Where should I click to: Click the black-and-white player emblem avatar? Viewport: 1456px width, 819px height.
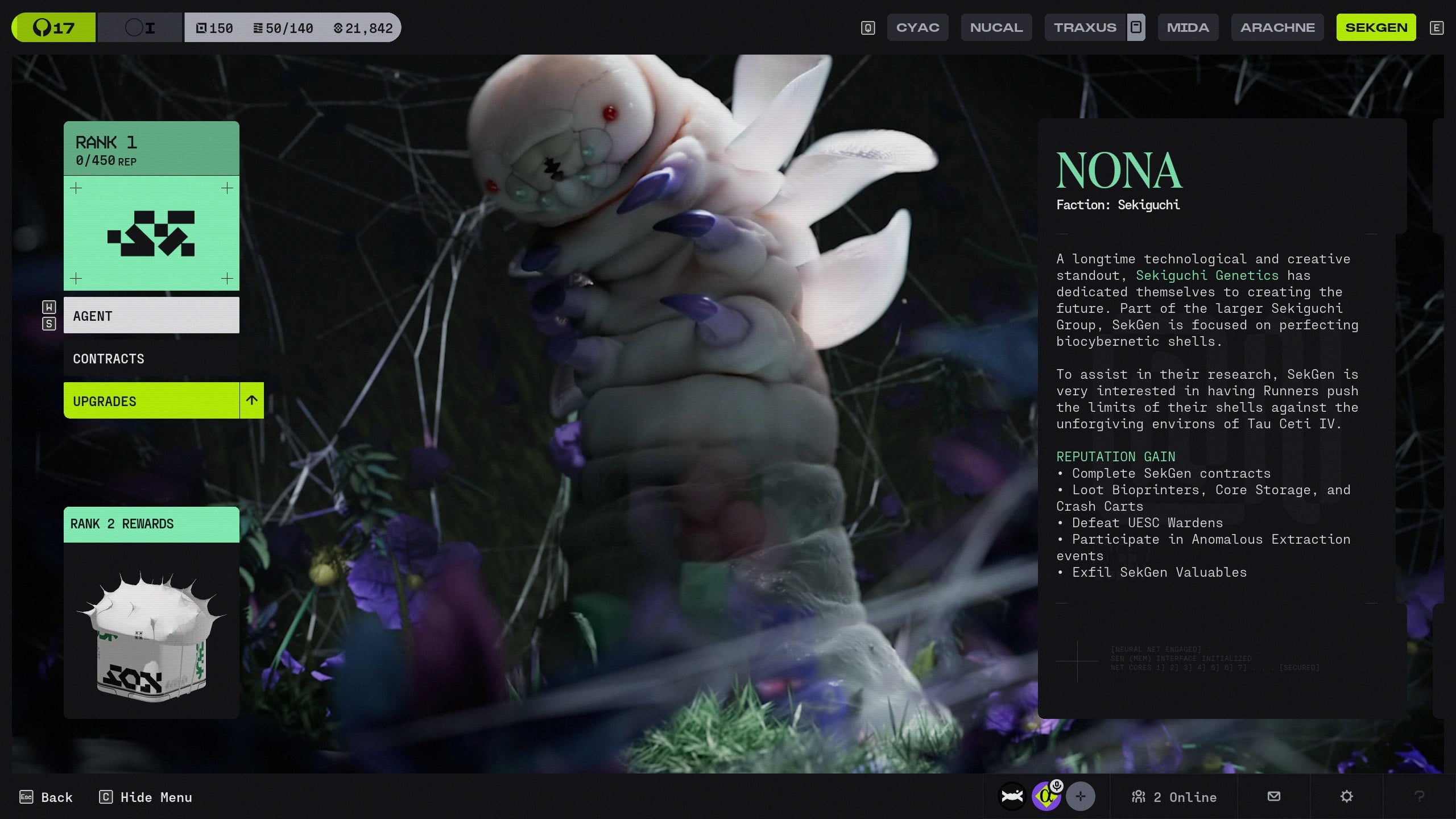point(1012,796)
